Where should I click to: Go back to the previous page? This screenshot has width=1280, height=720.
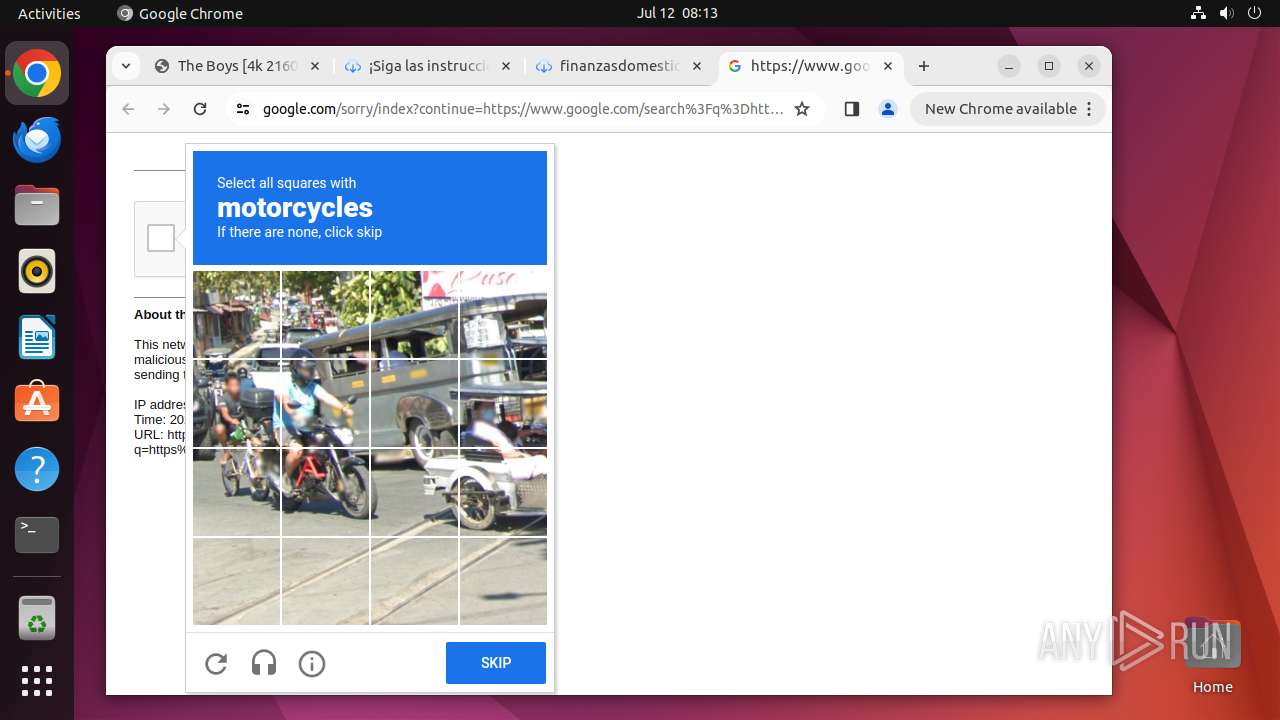128,109
